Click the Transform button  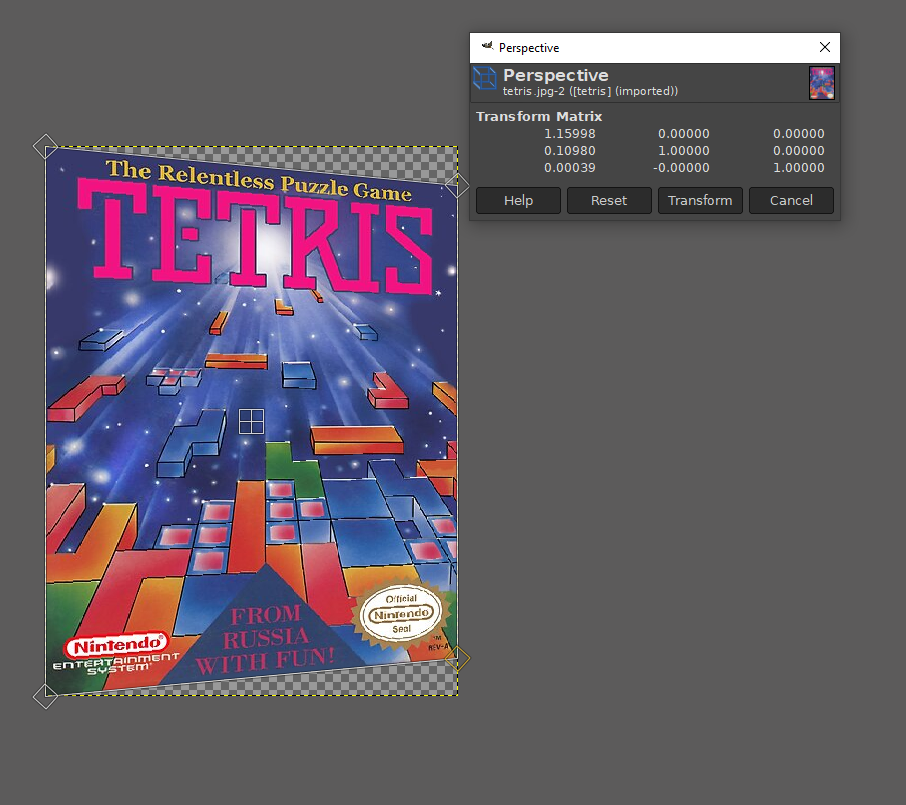[x=699, y=200]
